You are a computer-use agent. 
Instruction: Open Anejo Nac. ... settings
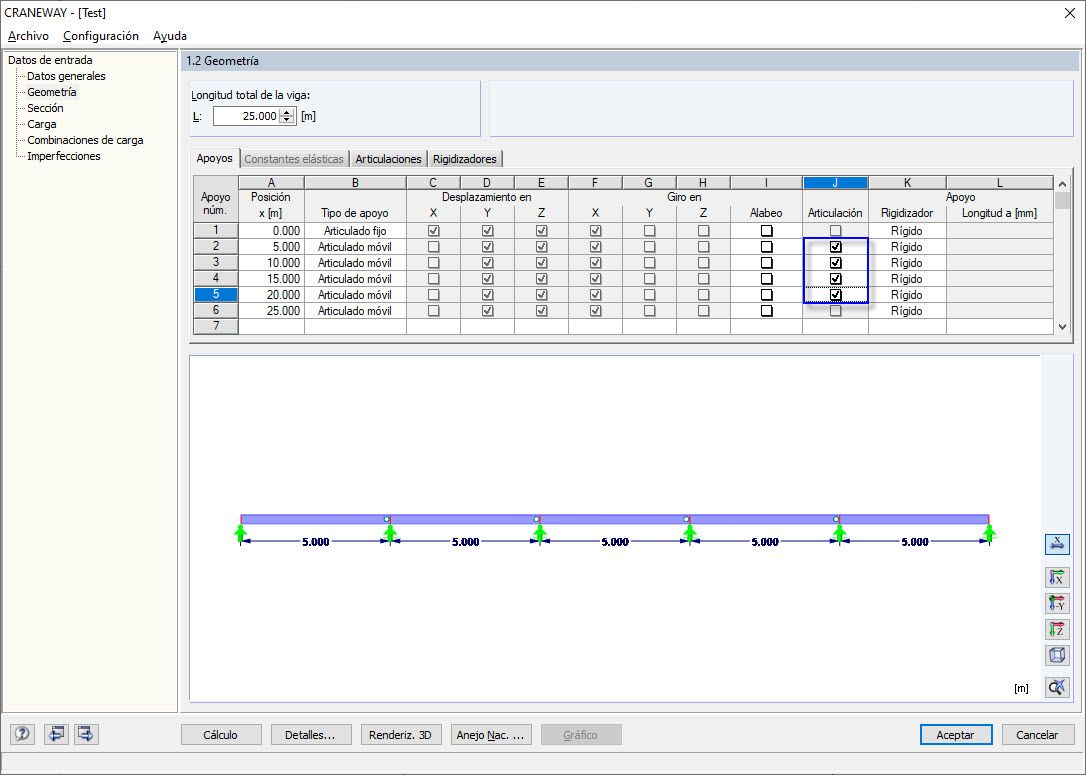pos(490,735)
